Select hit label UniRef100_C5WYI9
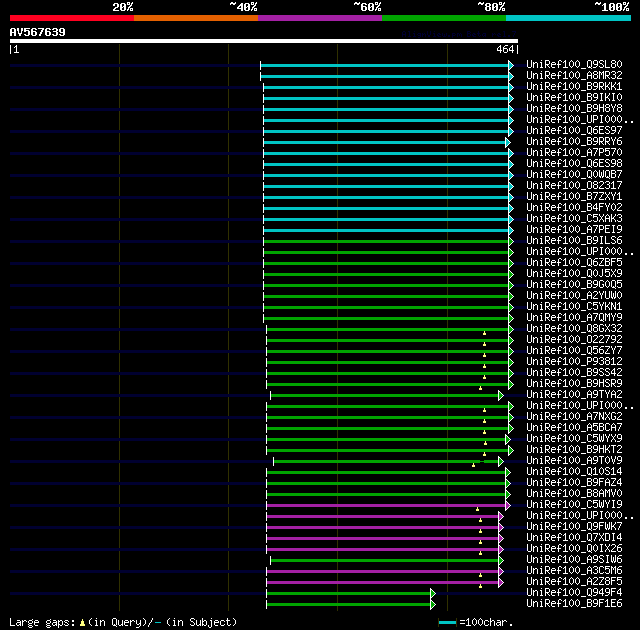Viewport: 640px width, 630px height. (x=574, y=505)
